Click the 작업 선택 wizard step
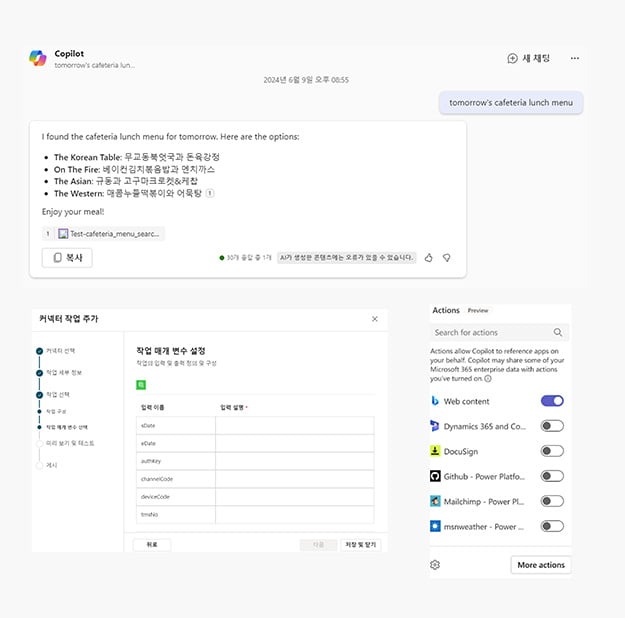The image size is (625, 618). 53,395
